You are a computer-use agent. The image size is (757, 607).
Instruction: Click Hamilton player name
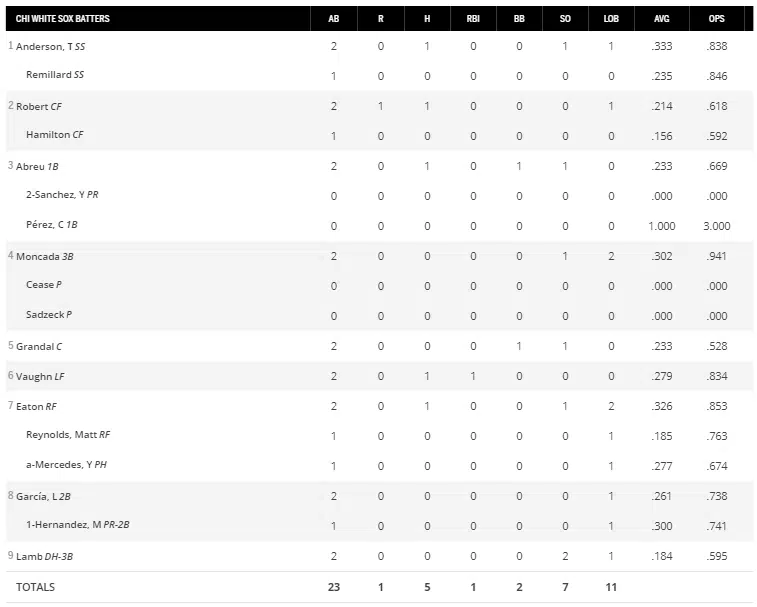[x=47, y=136]
